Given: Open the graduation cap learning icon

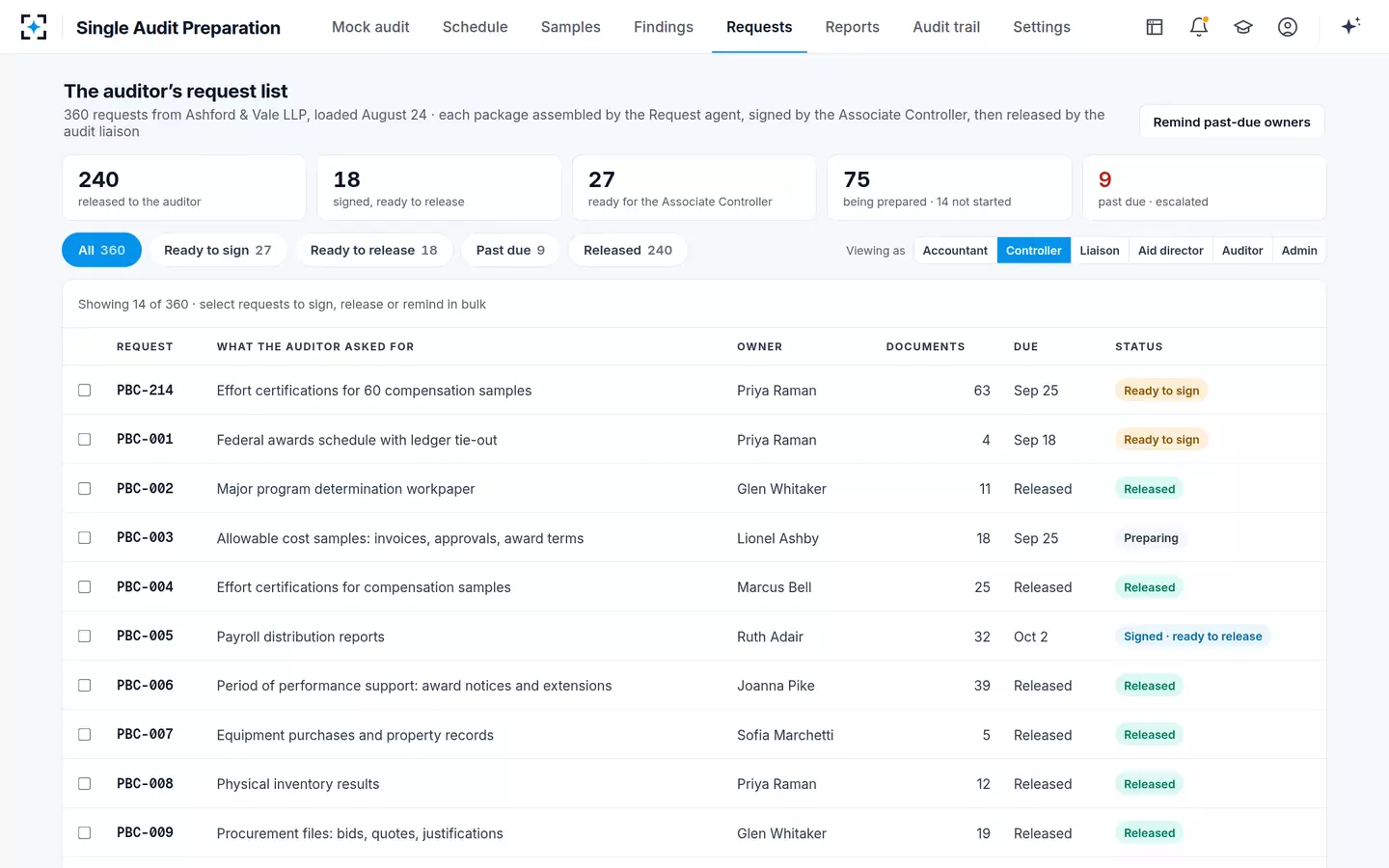Looking at the screenshot, I should tap(1243, 27).
